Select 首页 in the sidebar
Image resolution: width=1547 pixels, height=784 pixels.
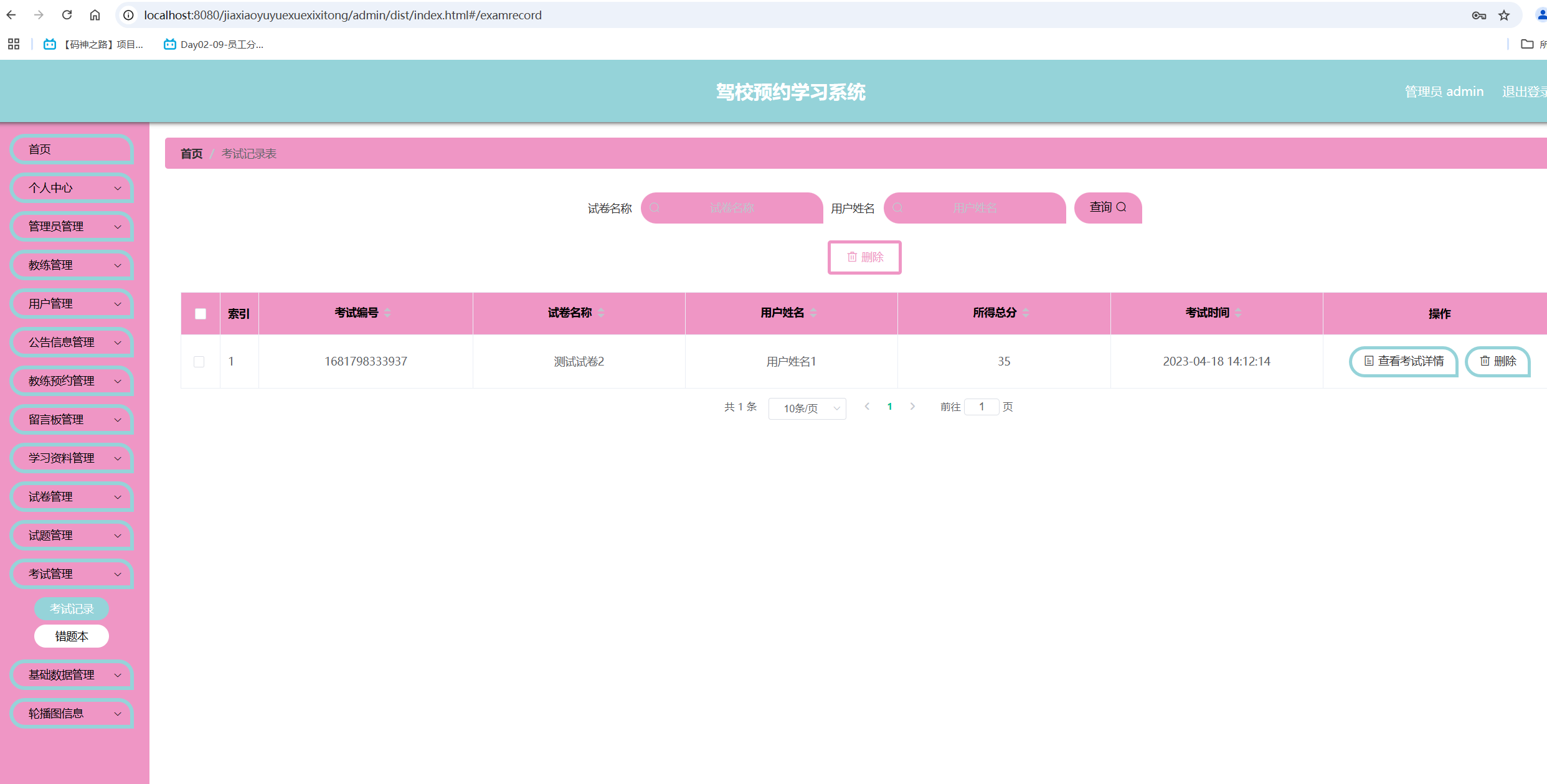pos(72,149)
